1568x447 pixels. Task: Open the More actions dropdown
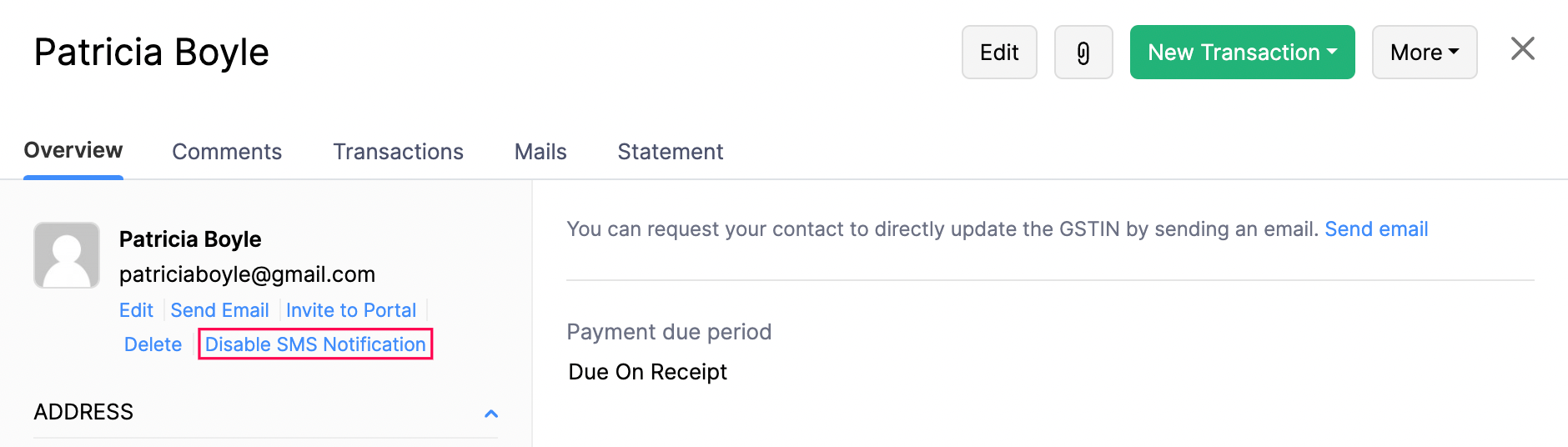1424,53
